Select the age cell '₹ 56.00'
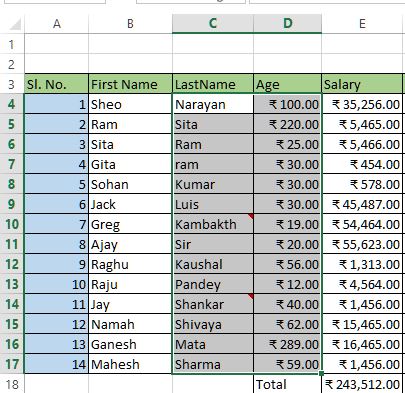This screenshot has width=405, height=393. coord(288,264)
